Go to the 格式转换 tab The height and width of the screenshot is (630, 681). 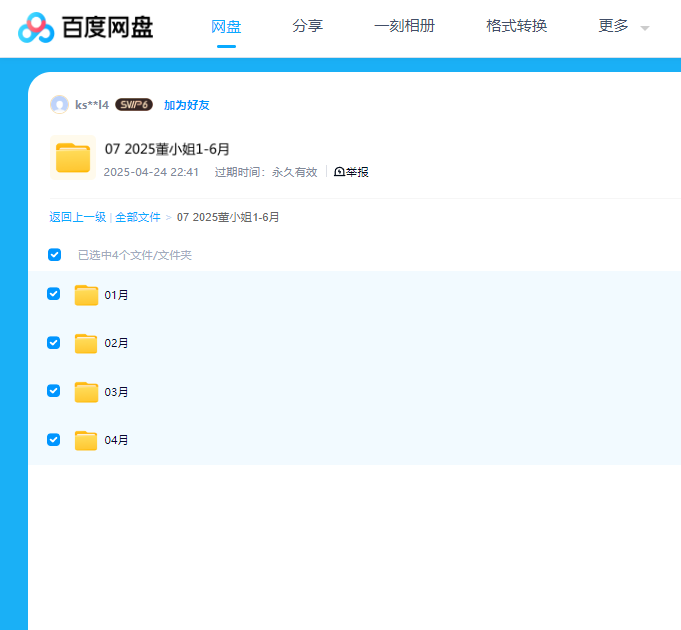[x=516, y=26]
